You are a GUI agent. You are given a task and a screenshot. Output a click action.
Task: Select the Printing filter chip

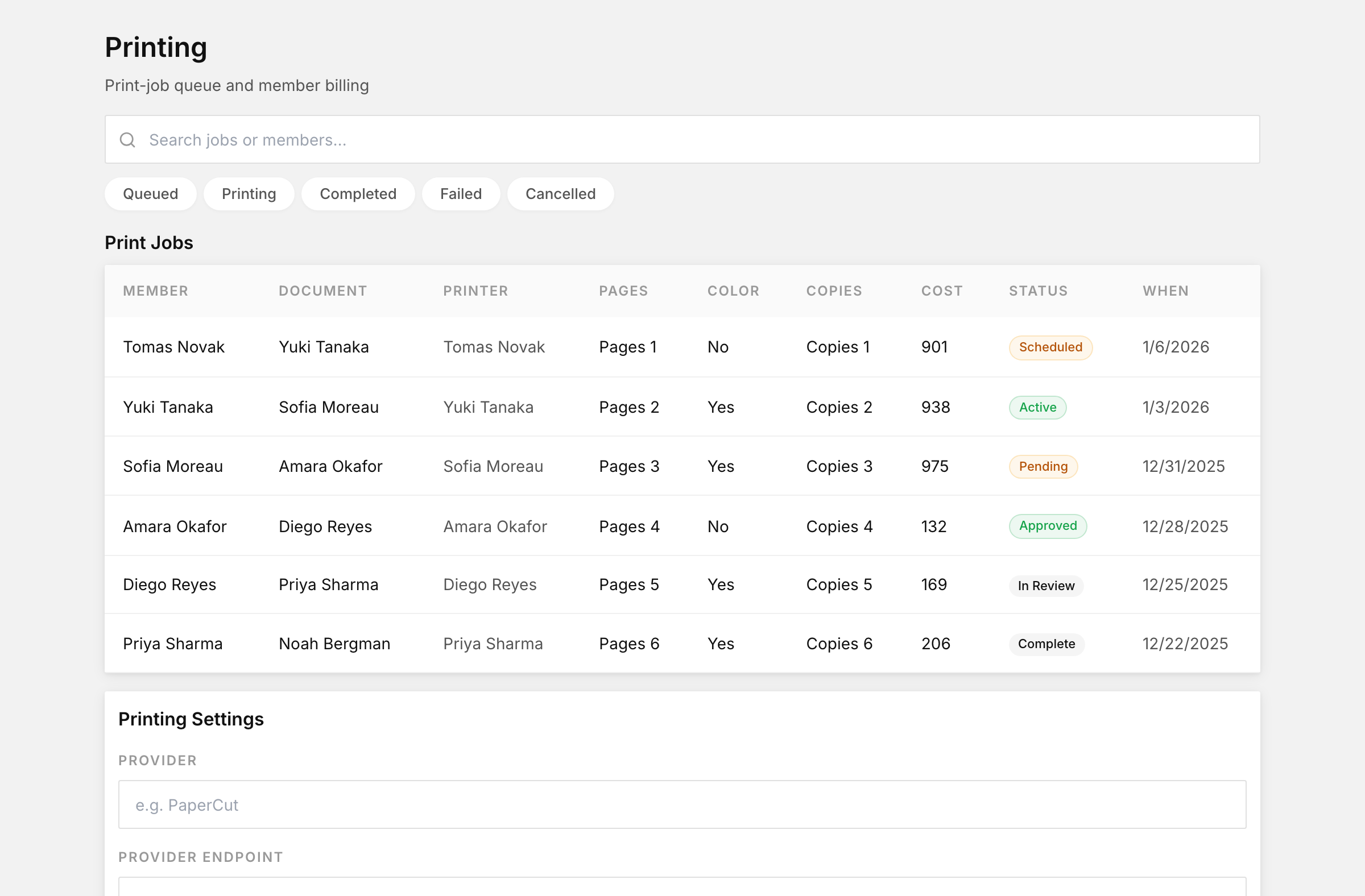pos(249,194)
